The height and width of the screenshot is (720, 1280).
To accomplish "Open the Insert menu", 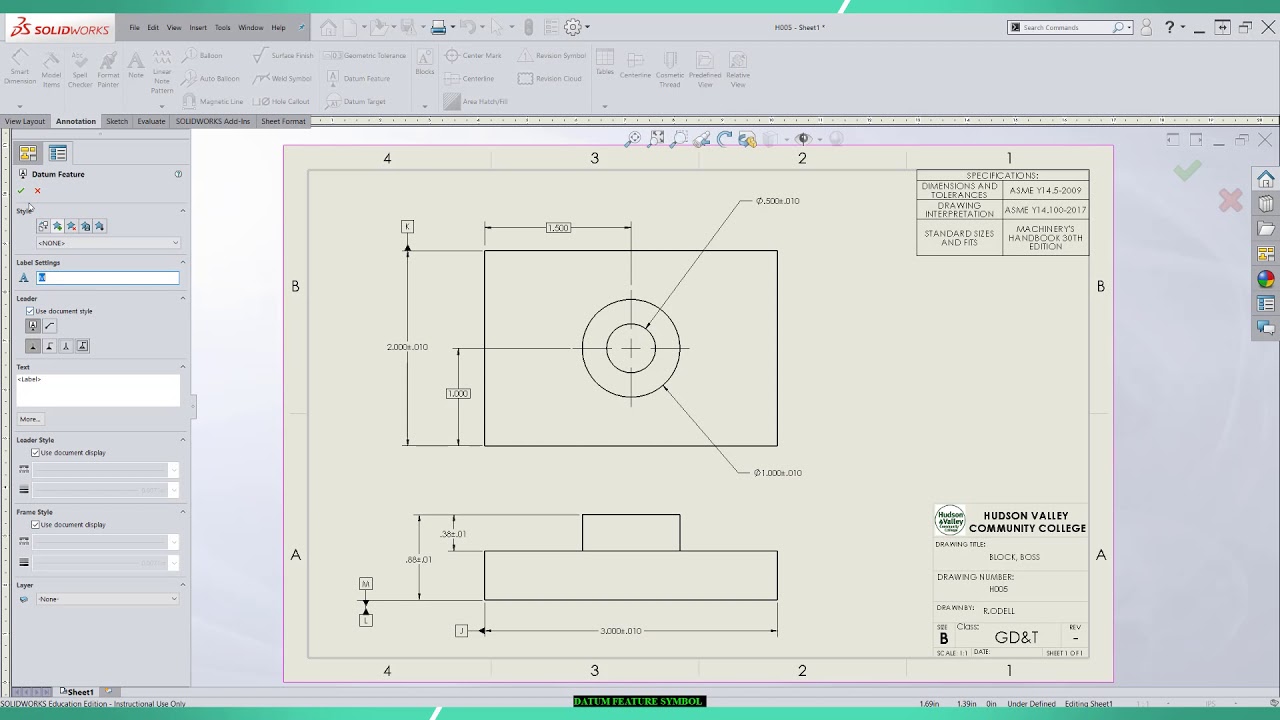I will click(x=198, y=28).
